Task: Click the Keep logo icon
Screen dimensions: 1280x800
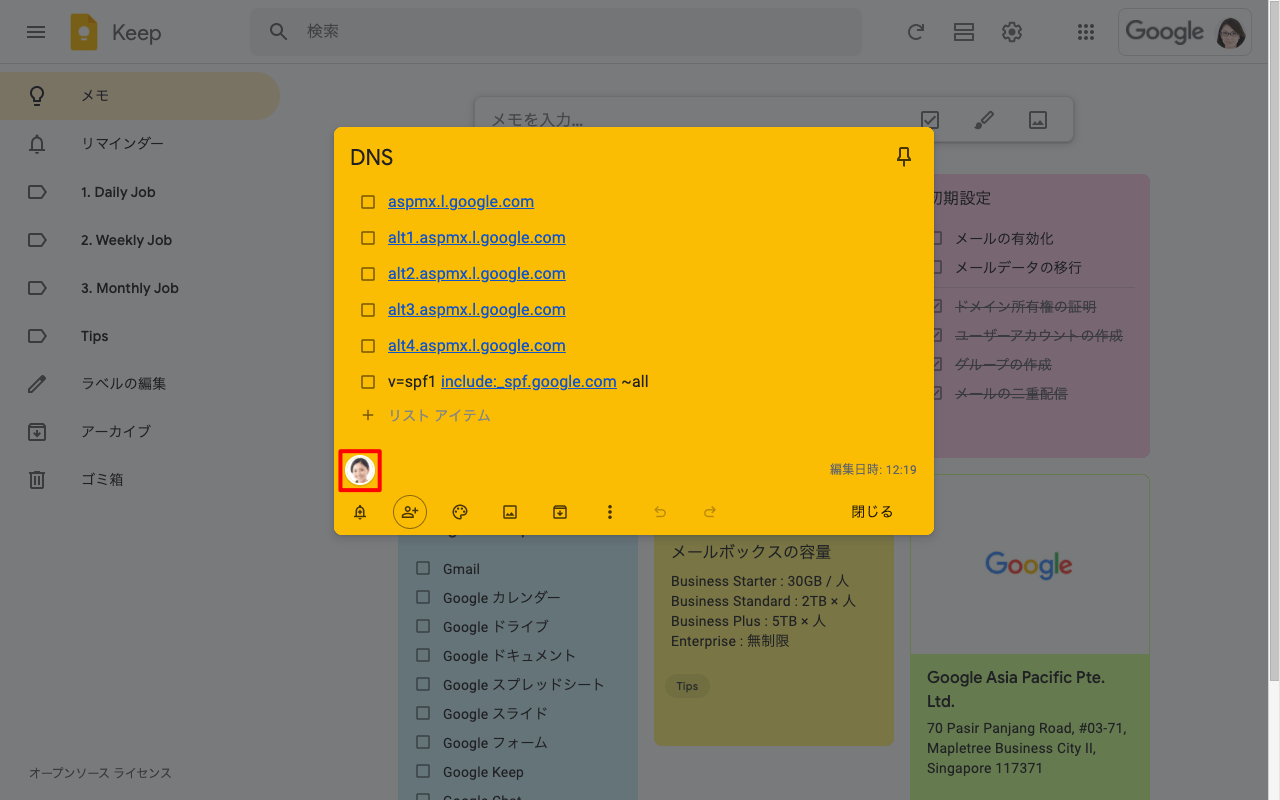Action: click(x=84, y=32)
